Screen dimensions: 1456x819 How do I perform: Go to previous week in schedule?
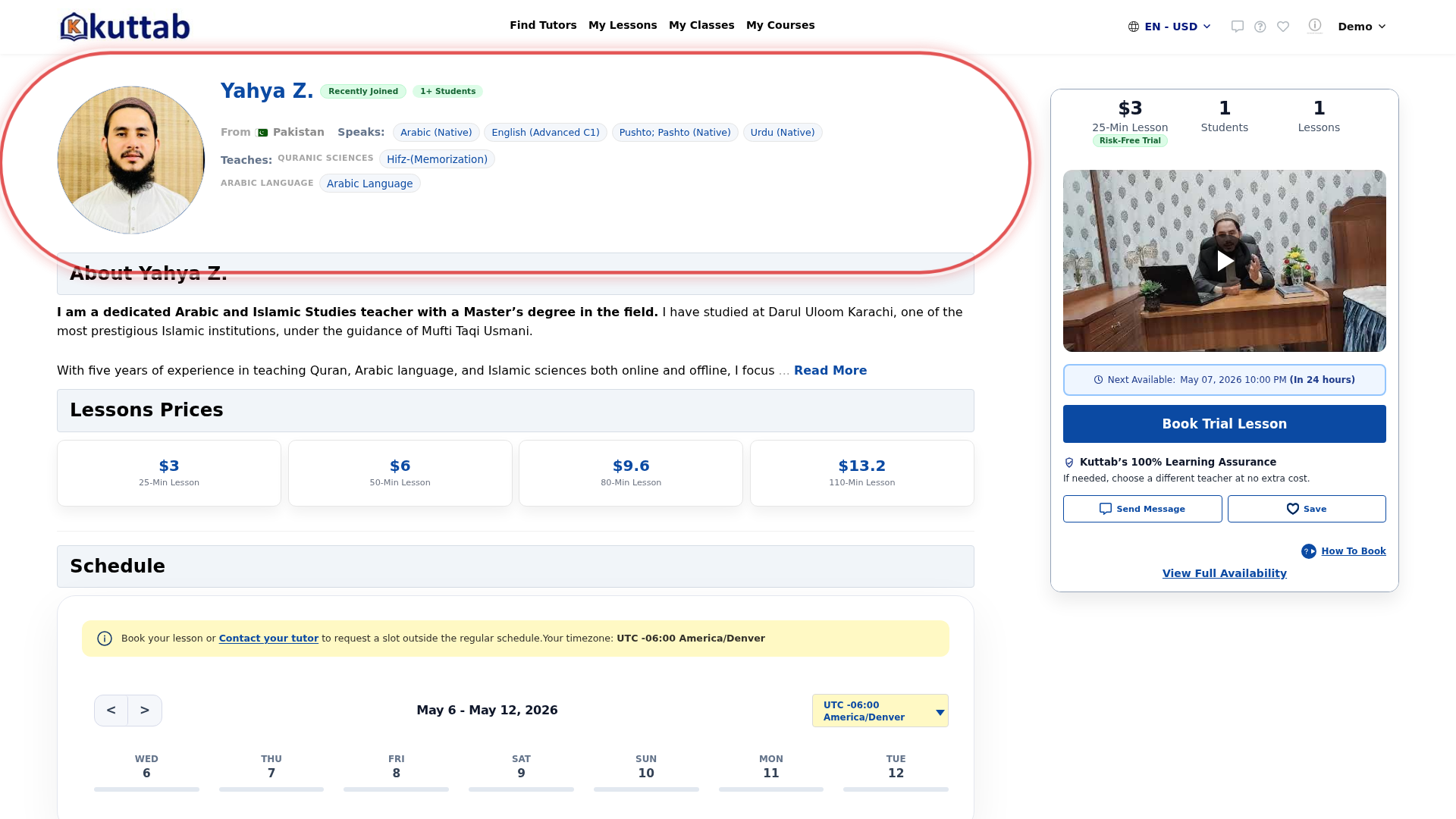click(x=111, y=711)
